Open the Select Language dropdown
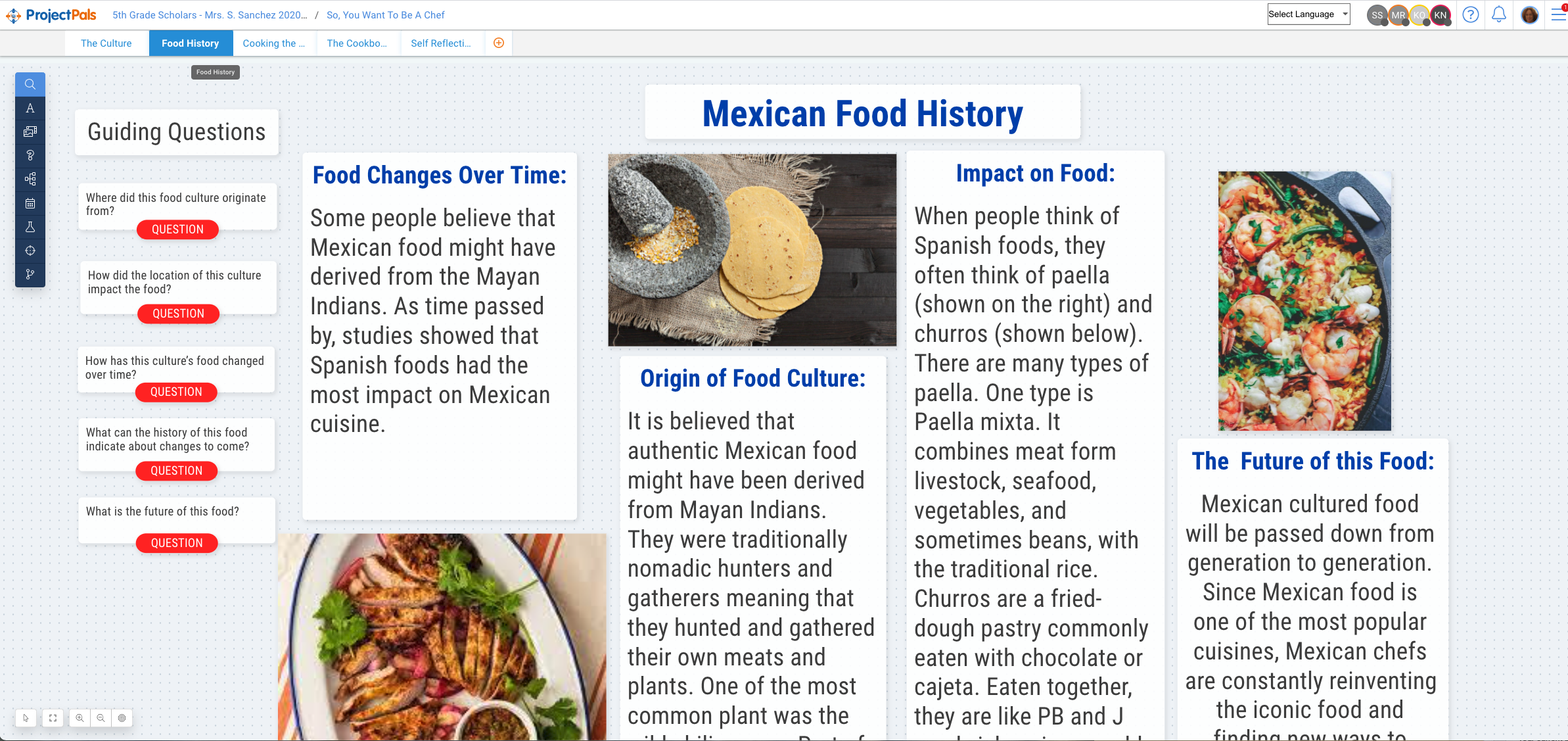The image size is (1568, 741). [1308, 14]
